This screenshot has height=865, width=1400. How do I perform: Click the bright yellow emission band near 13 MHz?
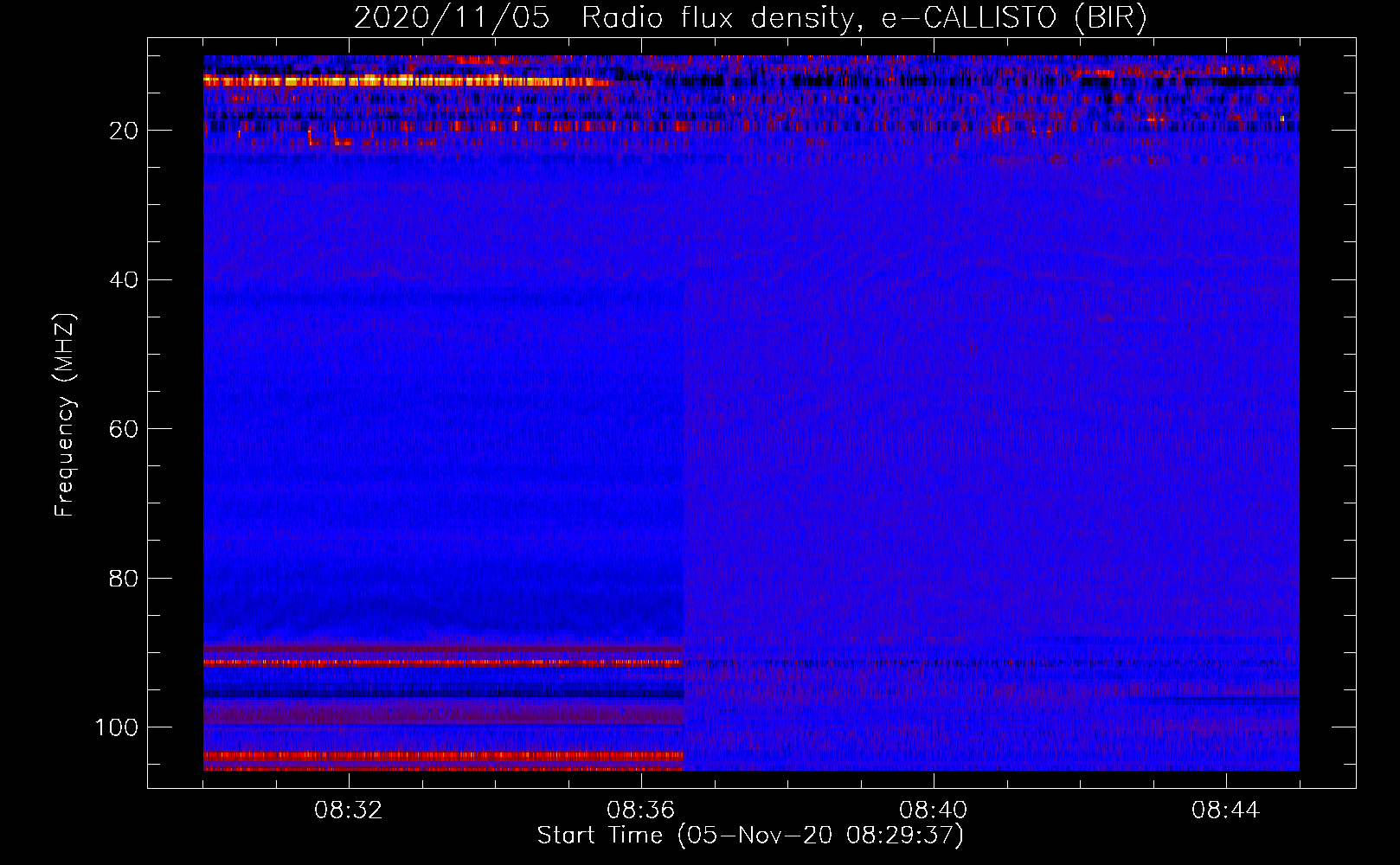407,80
